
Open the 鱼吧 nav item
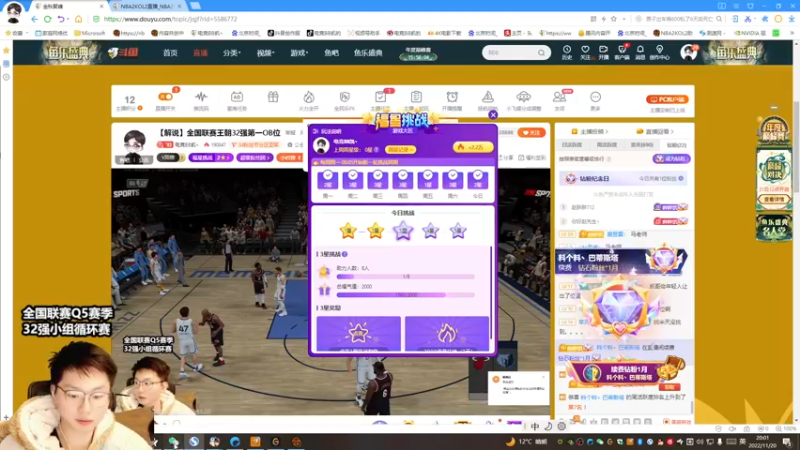(x=331, y=53)
